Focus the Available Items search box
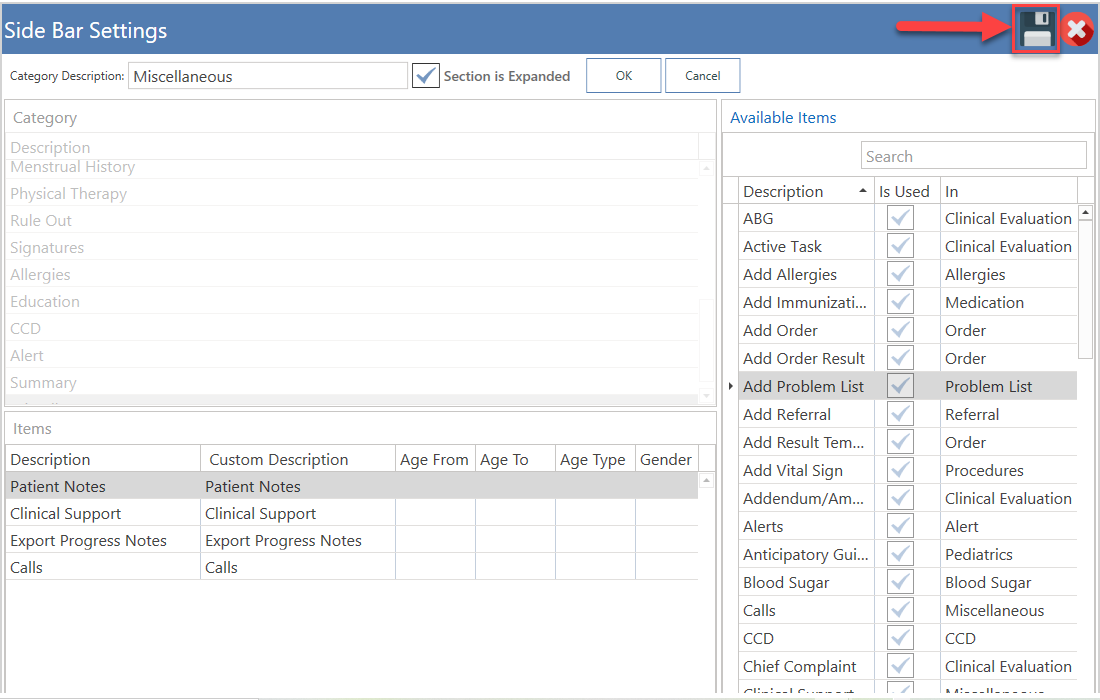Viewport: 1100px width, 700px height. click(973, 156)
